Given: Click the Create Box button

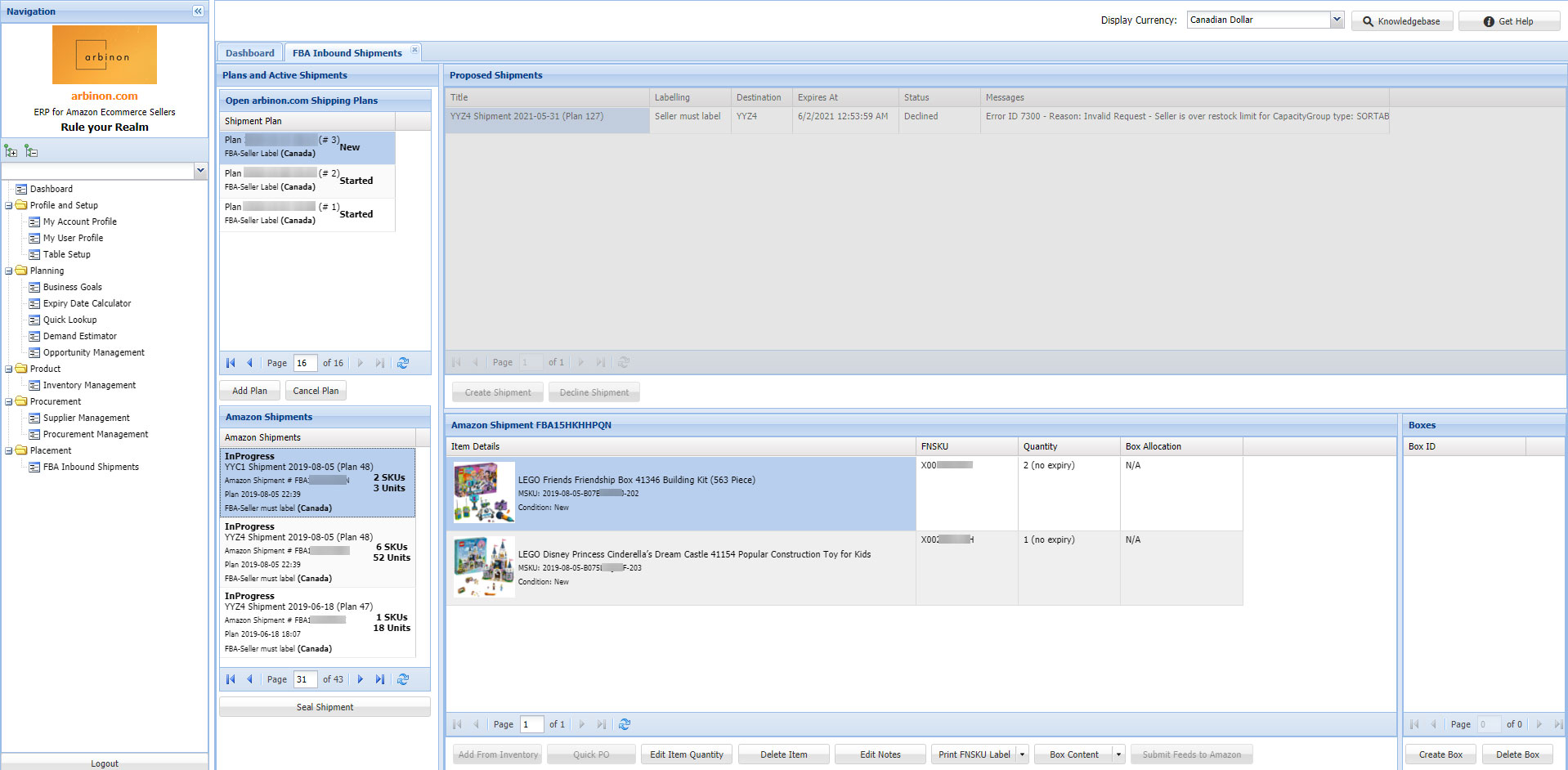Looking at the screenshot, I should tap(1440, 754).
